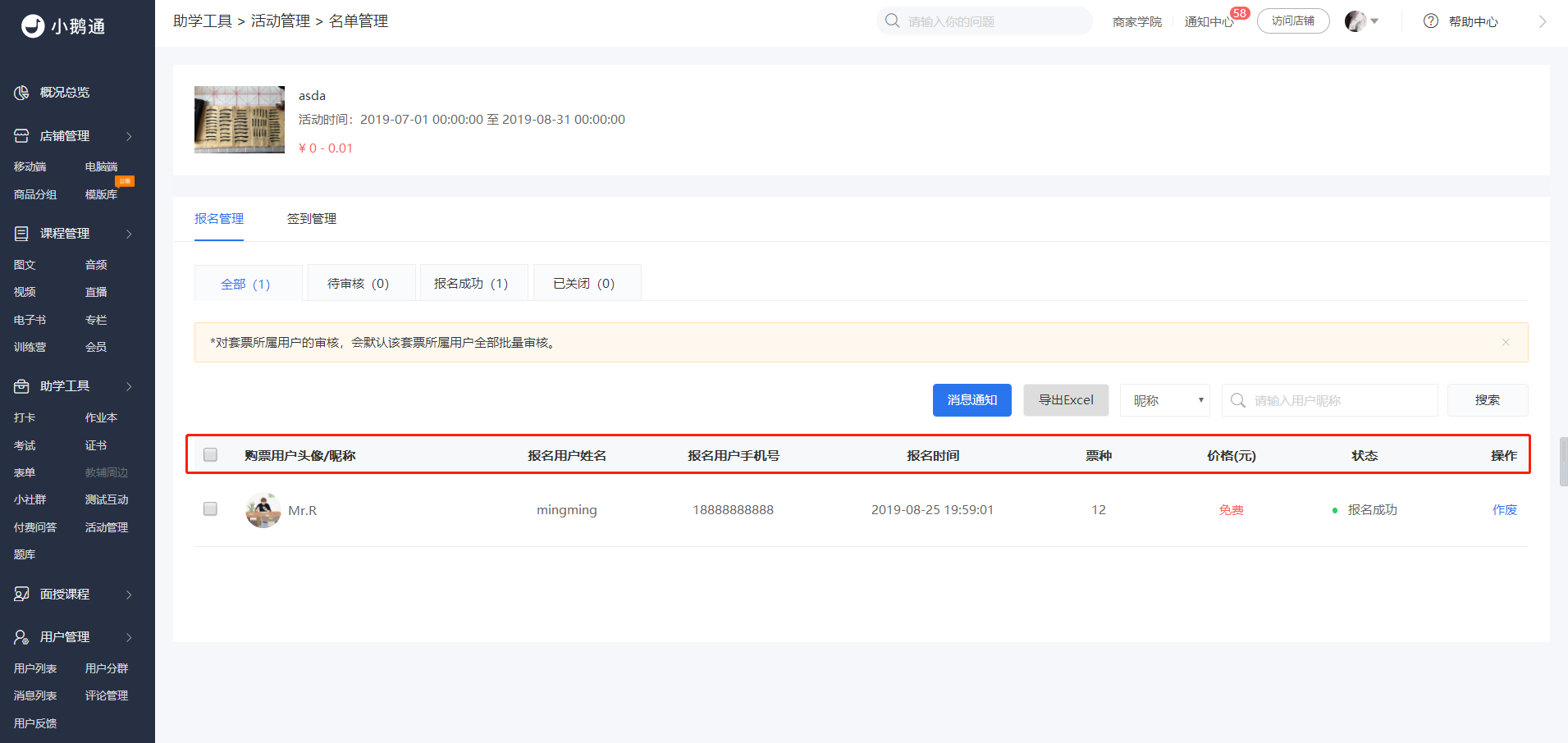The image size is (1568, 743).
Task: Open 直播 in the sidebar
Action: tap(96, 292)
